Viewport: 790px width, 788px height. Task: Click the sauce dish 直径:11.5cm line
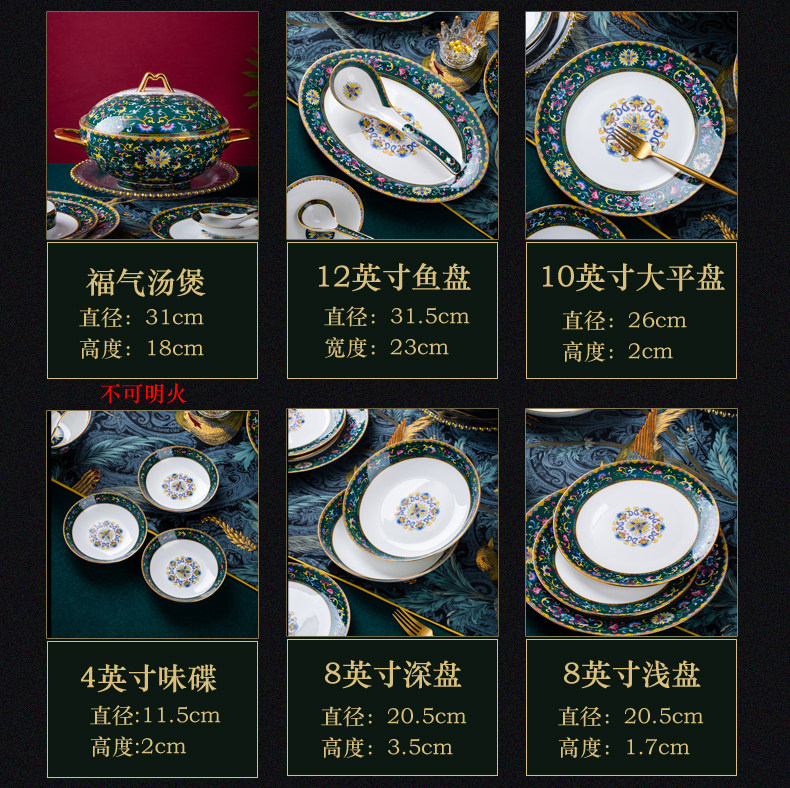[155, 715]
